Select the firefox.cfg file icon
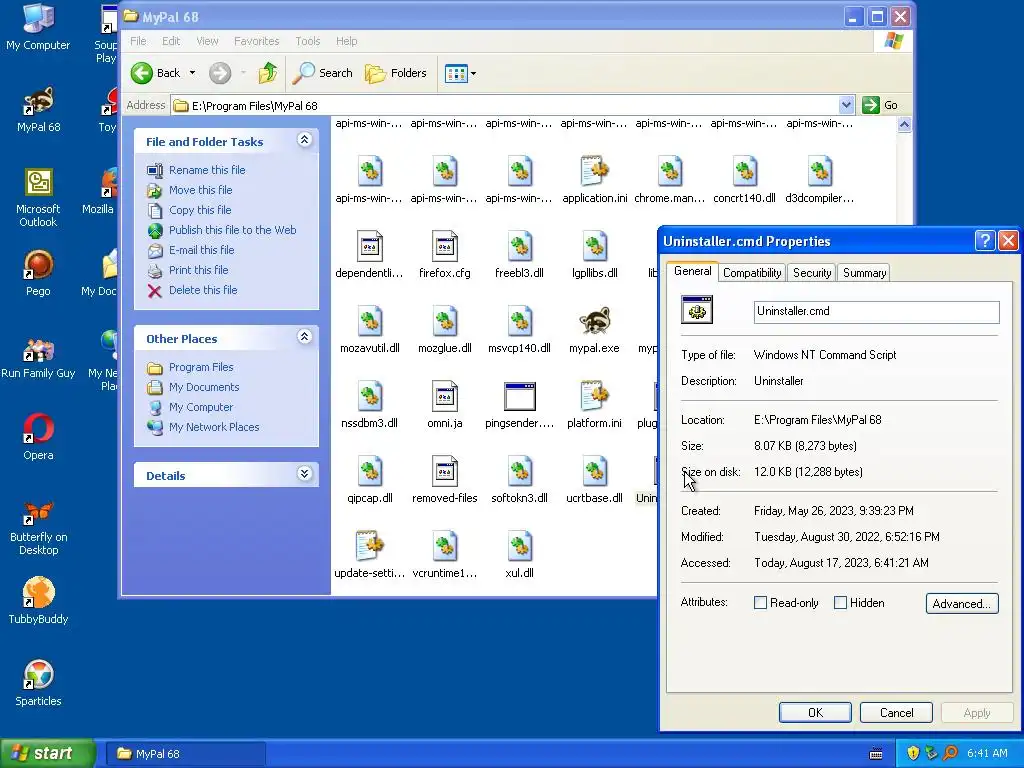The width and height of the screenshot is (1024, 768). click(x=445, y=246)
